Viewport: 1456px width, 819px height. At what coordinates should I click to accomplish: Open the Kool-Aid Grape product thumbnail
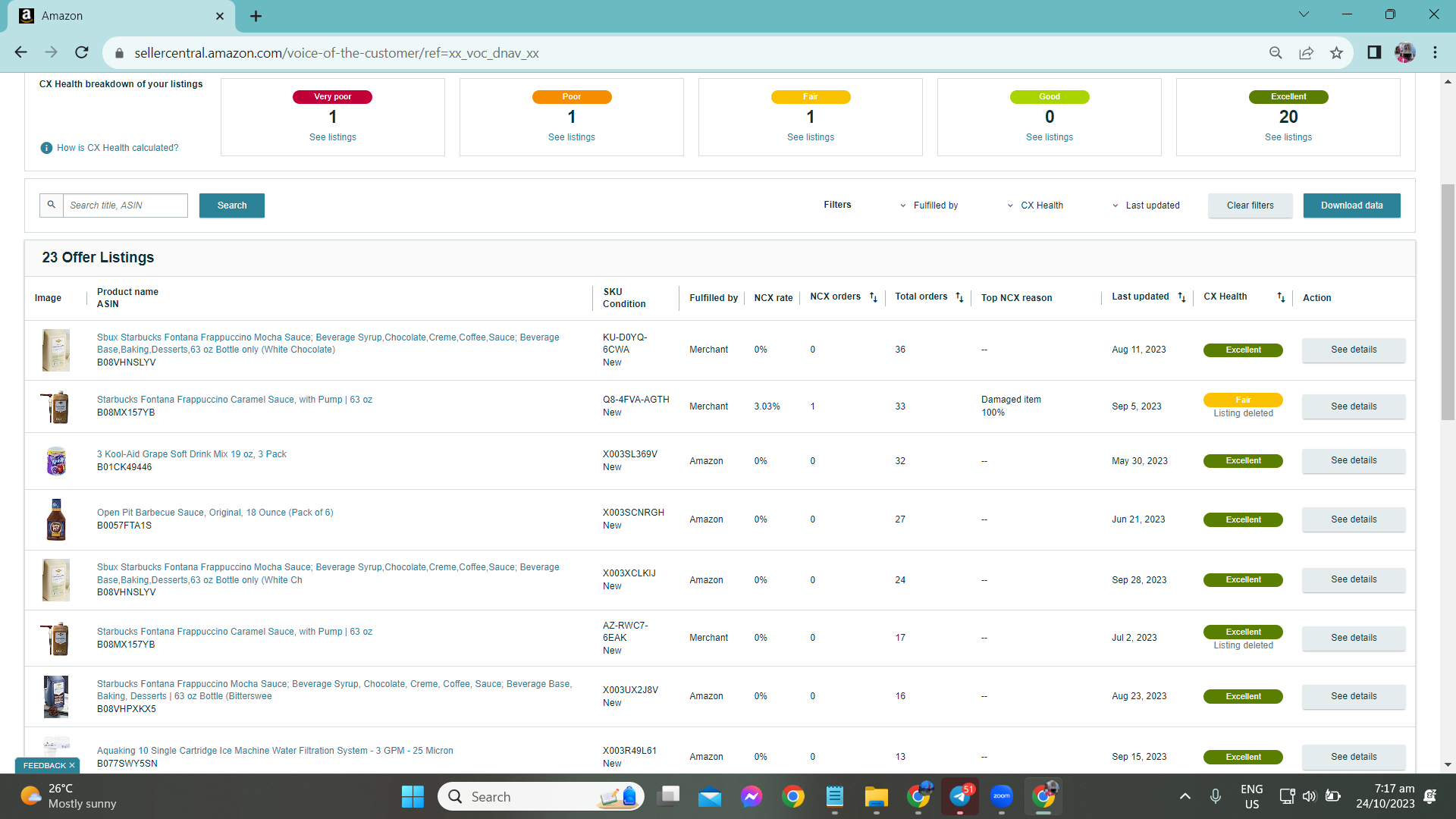(56, 461)
